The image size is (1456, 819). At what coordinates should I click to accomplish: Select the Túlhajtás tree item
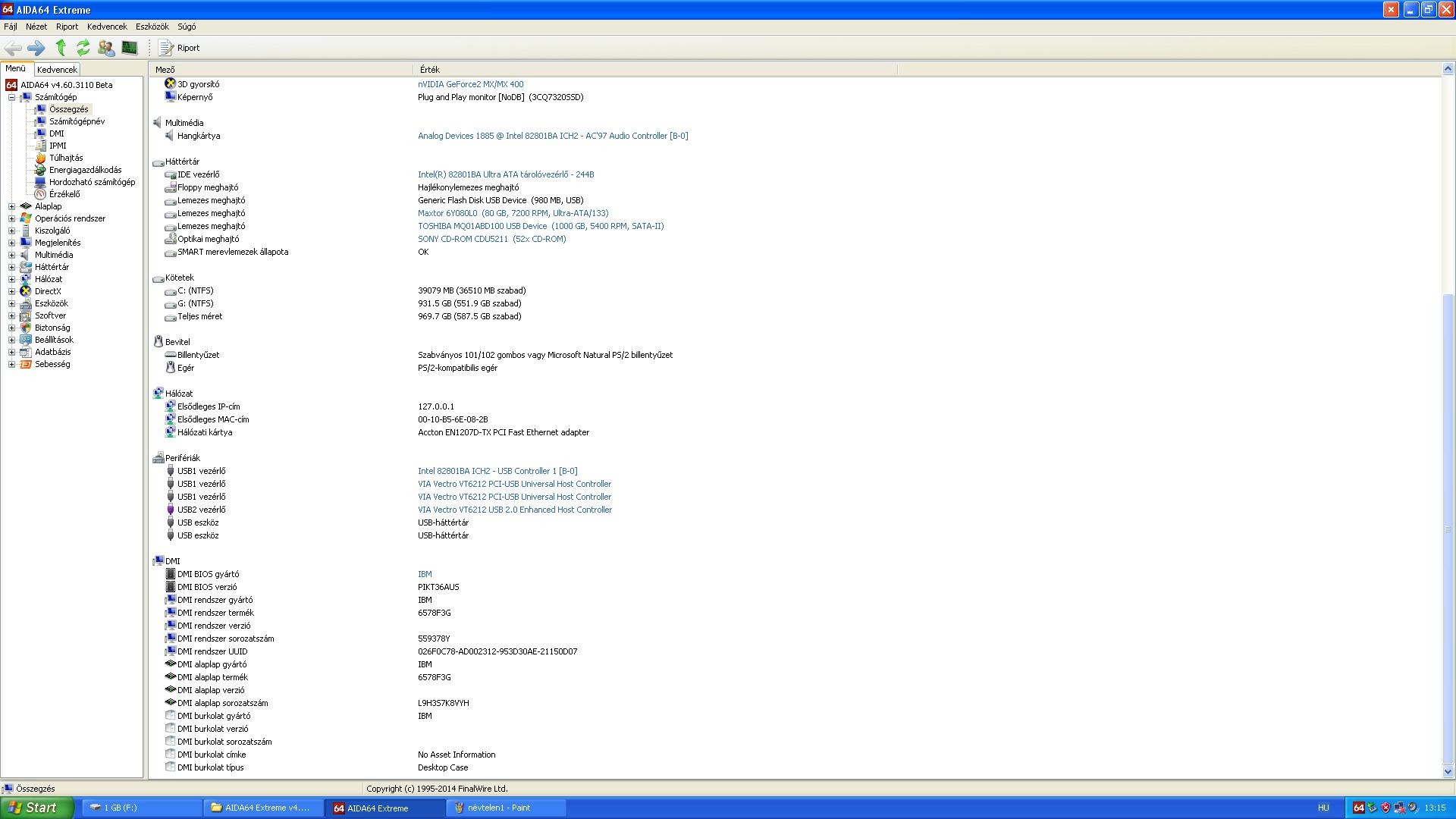pos(66,158)
